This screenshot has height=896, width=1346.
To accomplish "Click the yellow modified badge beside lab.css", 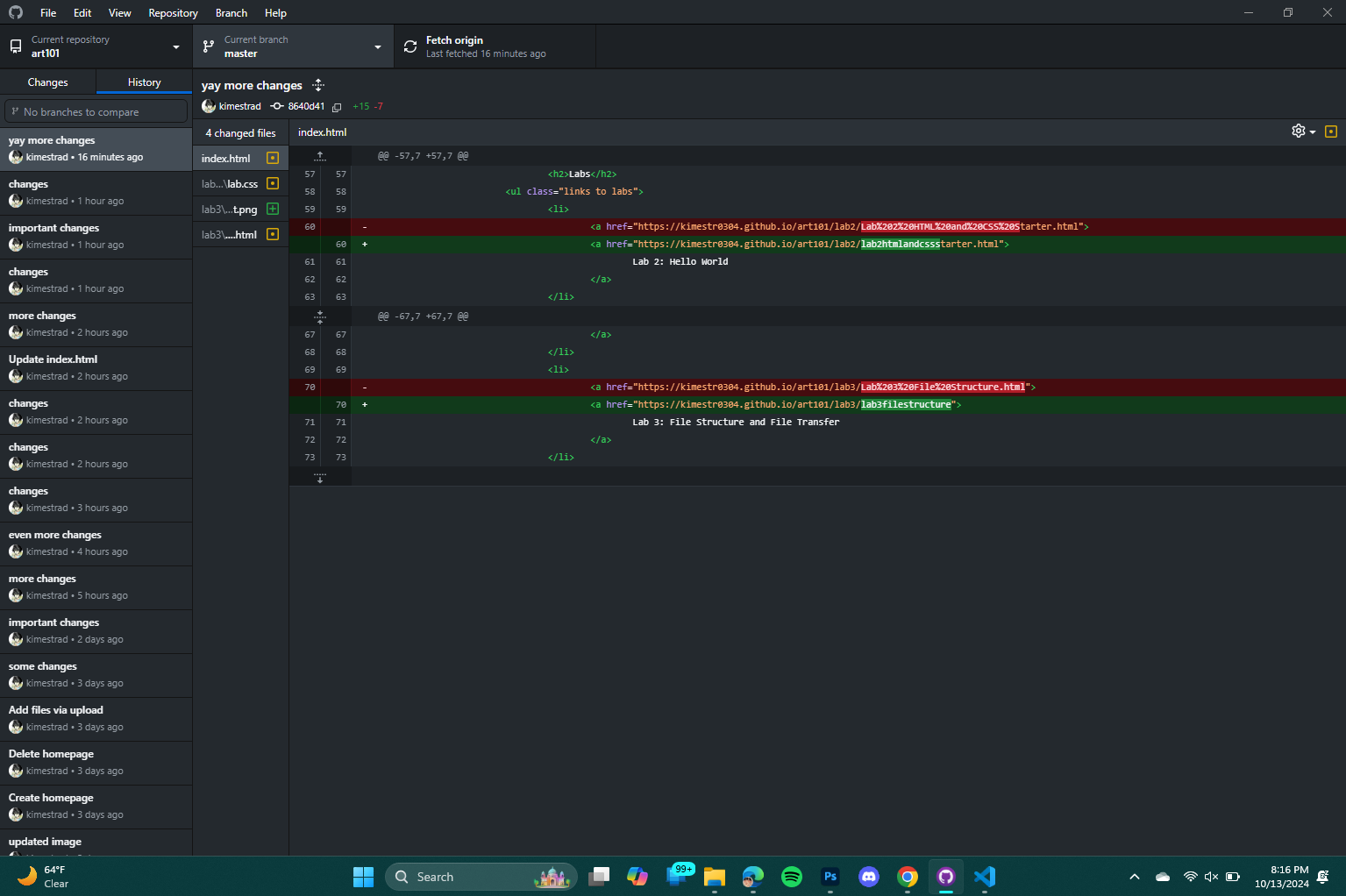I will point(272,183).
